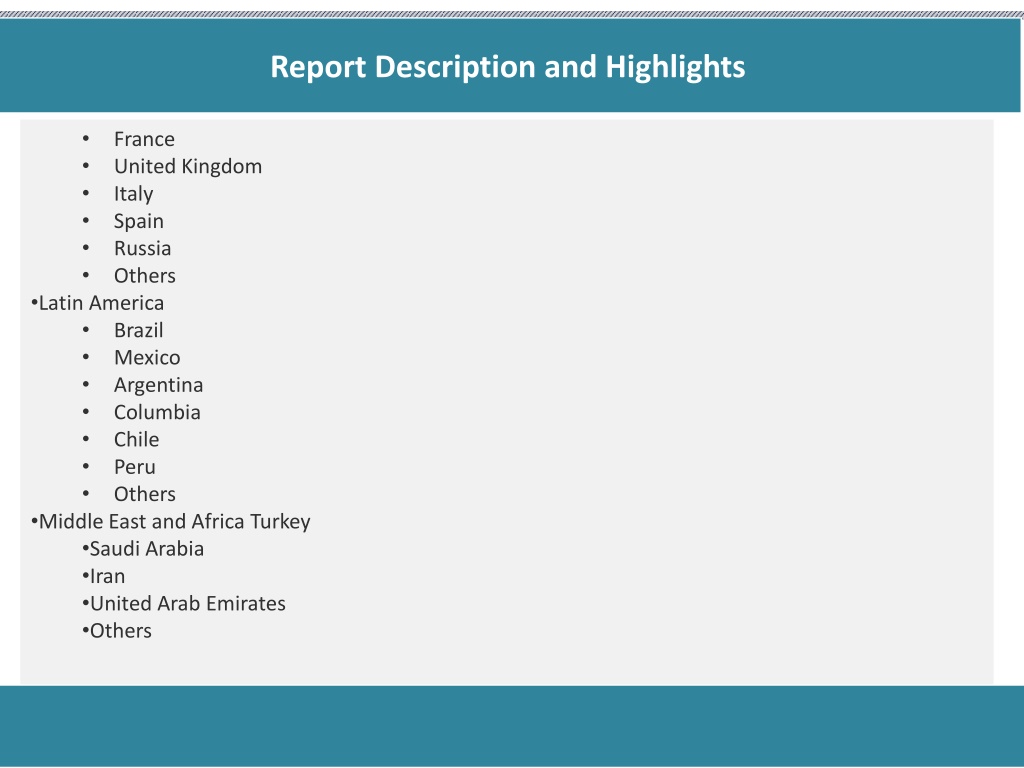Click on the 'Italy' entry

(x=134, y=194)
